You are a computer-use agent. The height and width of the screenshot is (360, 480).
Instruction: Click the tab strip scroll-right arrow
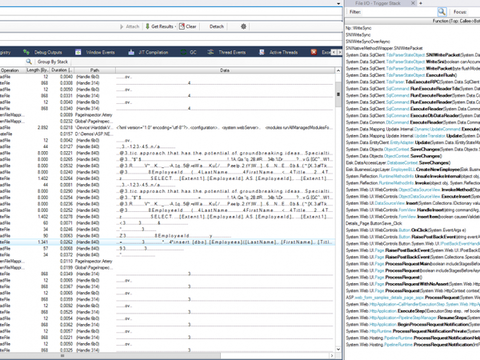coord(340,52)
